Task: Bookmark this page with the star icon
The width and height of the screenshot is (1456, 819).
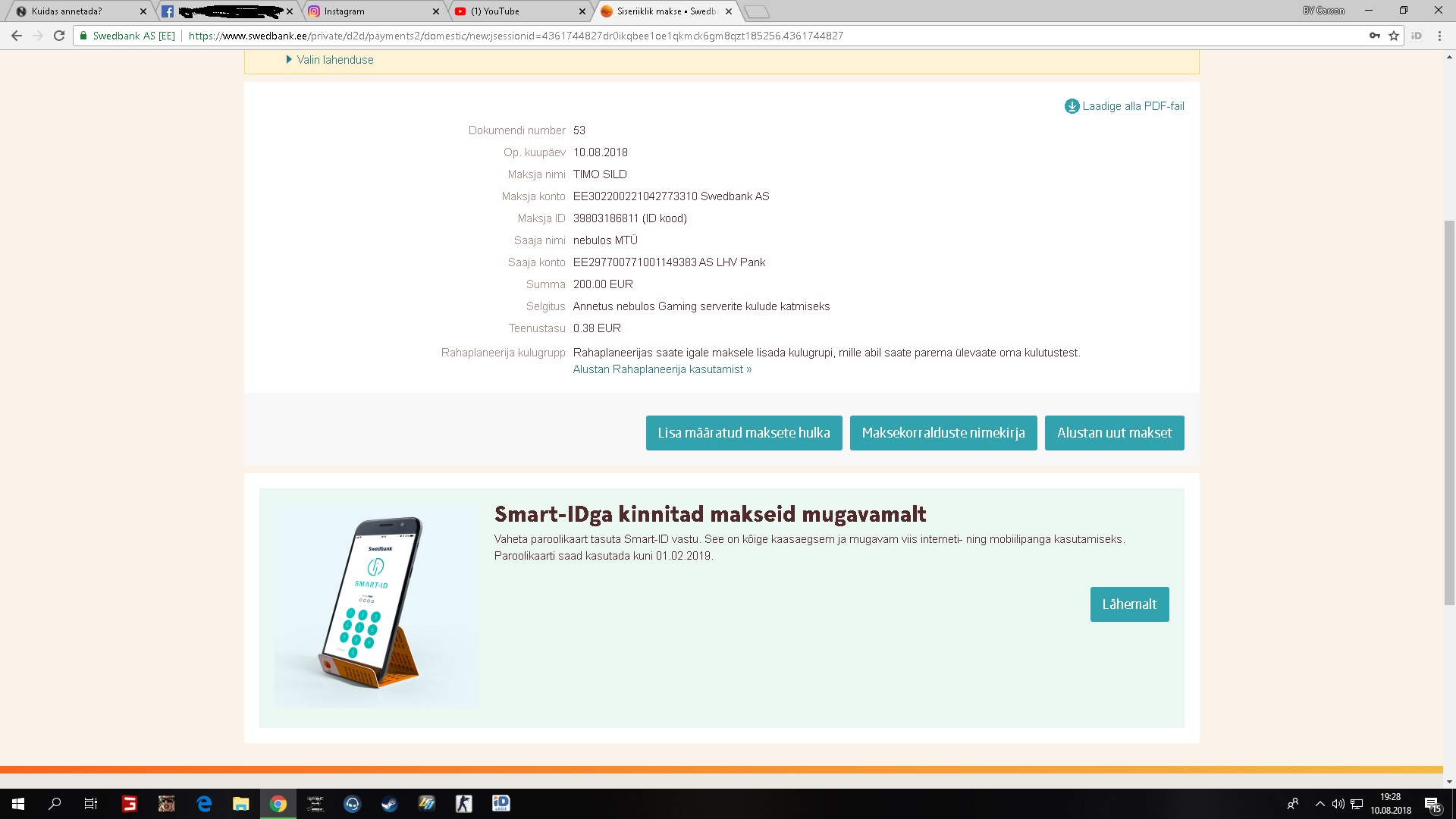Action: (x=1394, y=36)
